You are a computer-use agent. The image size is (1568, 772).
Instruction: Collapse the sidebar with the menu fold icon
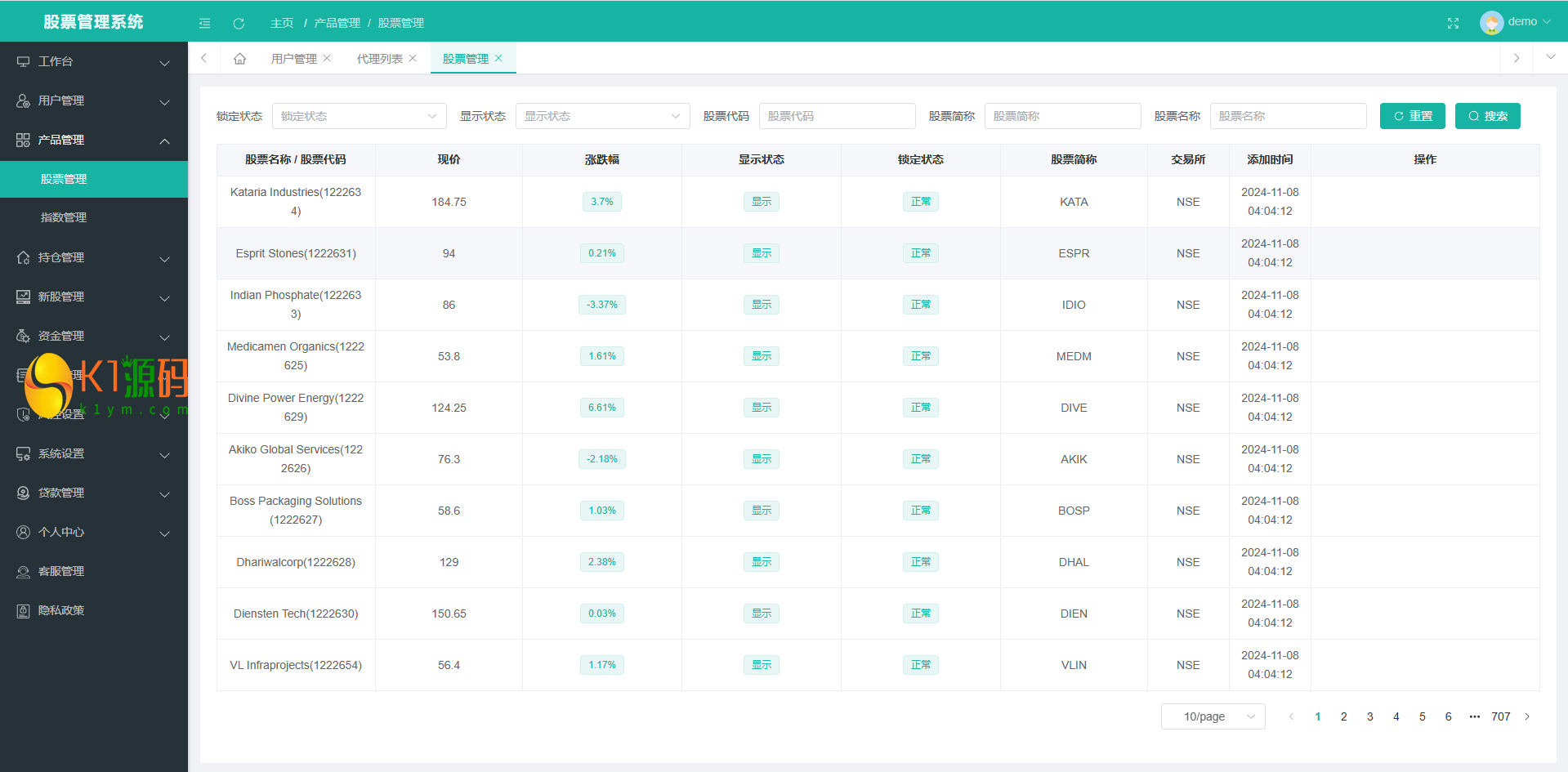coord(204,23)
